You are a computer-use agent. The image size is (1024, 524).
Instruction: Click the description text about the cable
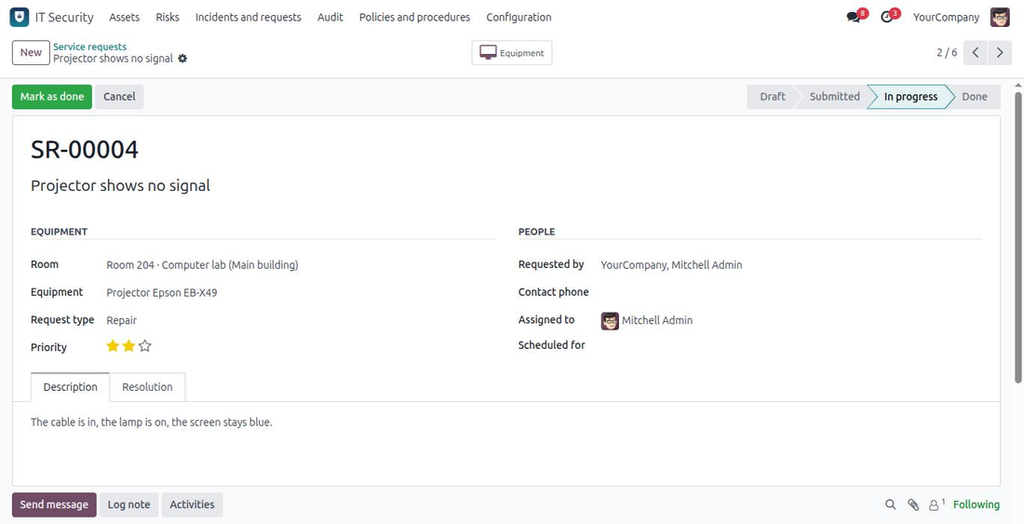click(152, 422)
